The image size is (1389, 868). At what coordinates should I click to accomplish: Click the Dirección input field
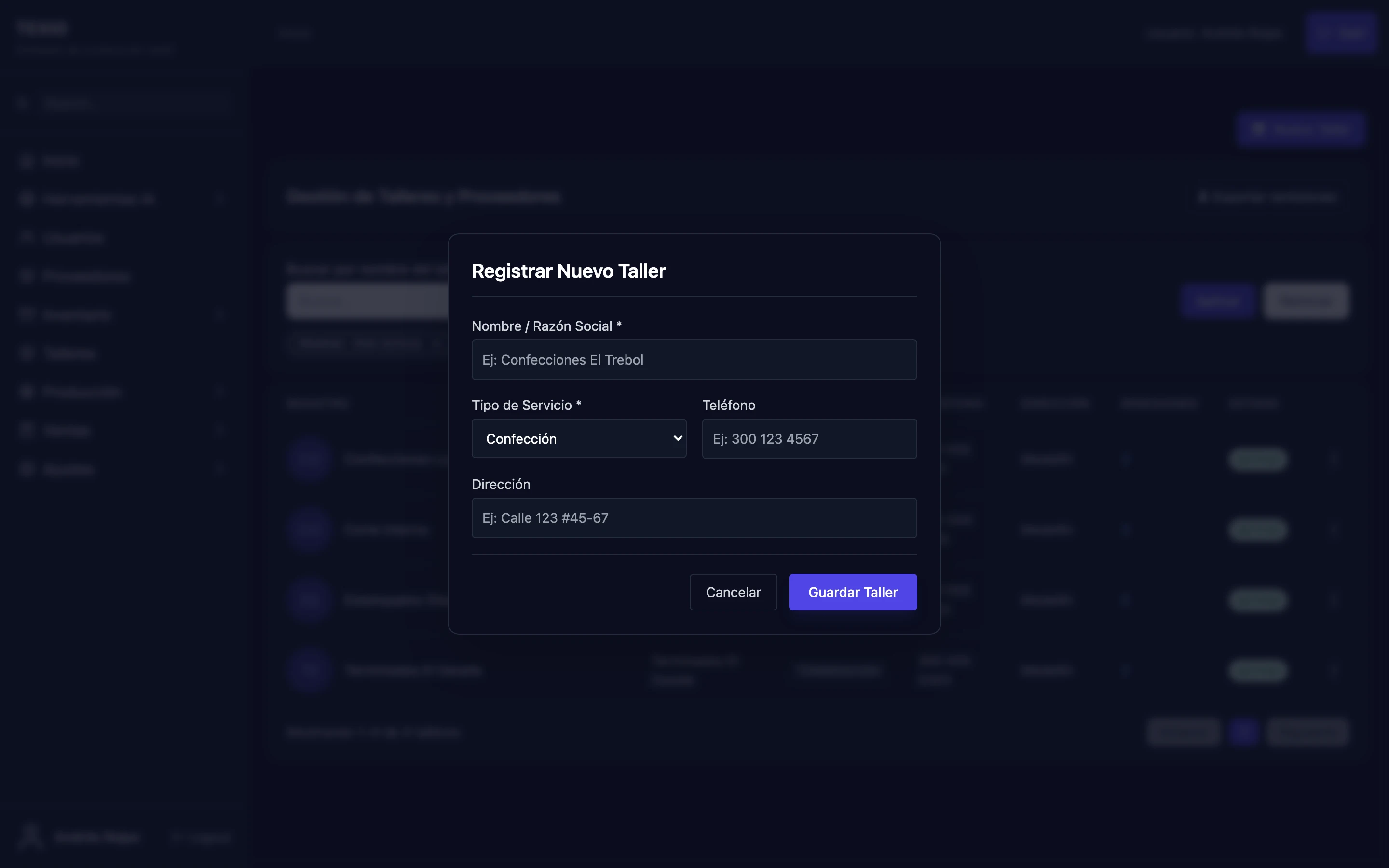[x=694, y=518]
